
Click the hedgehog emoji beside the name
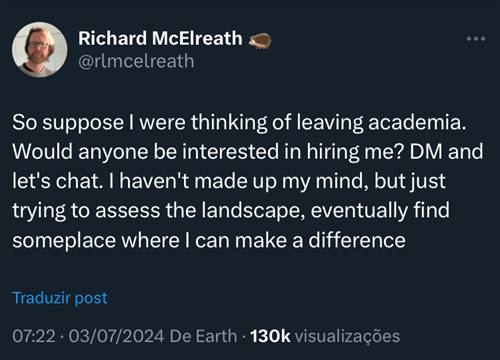pyautogui.click(x=260, y=41)
